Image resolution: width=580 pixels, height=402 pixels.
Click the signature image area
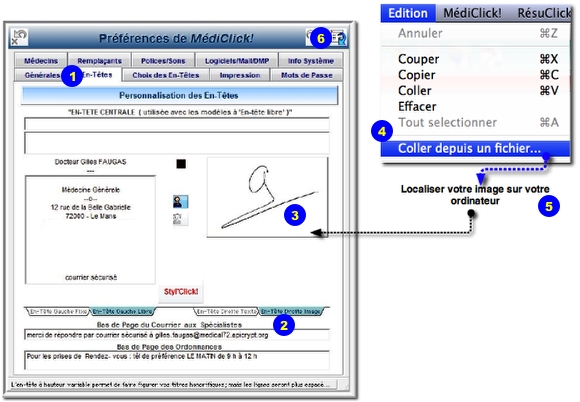pos(267,197)
